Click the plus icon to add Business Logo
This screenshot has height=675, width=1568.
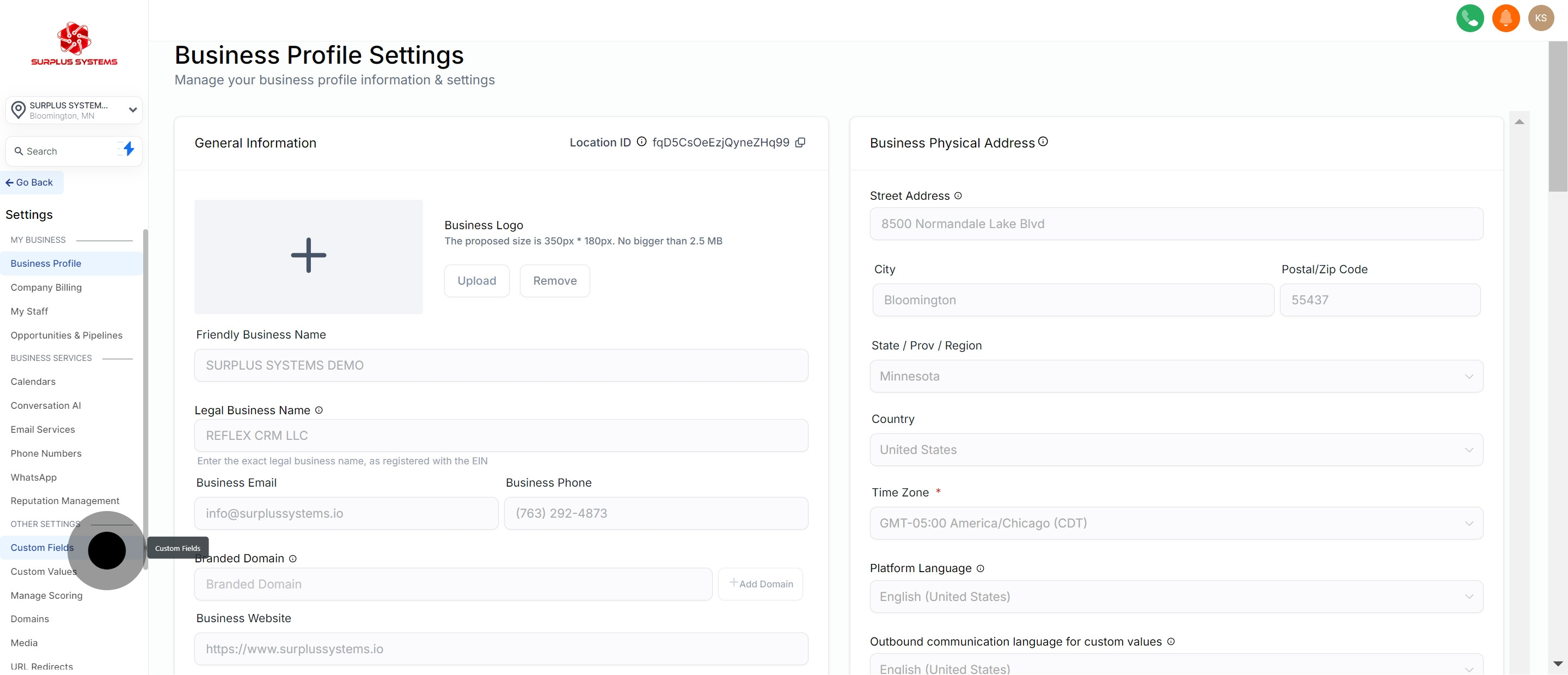click(308, 256)
